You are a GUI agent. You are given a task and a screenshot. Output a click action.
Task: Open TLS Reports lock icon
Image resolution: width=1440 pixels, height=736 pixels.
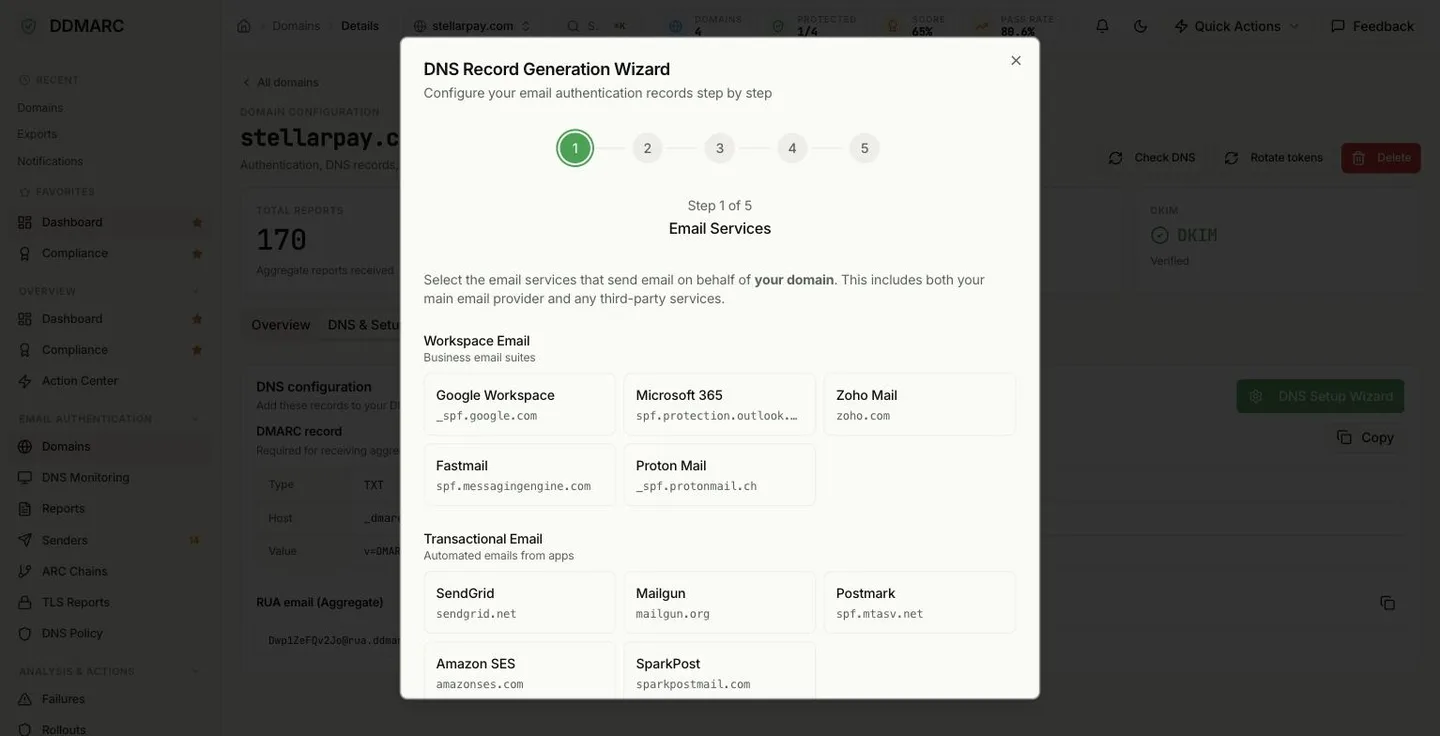pos(25,602)
